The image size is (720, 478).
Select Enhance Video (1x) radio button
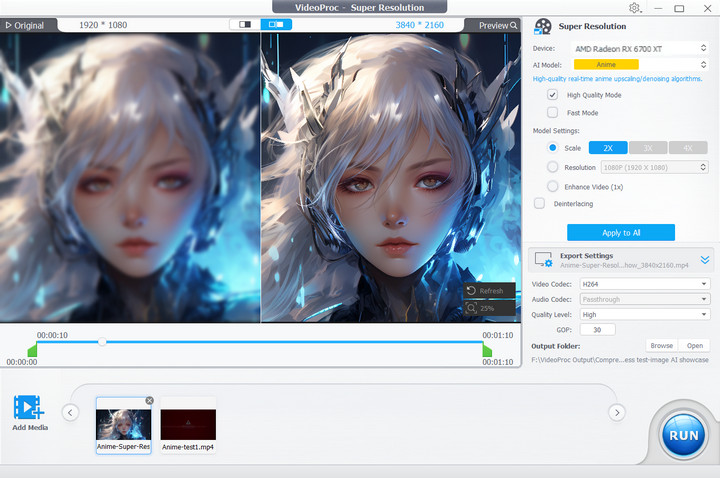[552, 186]
